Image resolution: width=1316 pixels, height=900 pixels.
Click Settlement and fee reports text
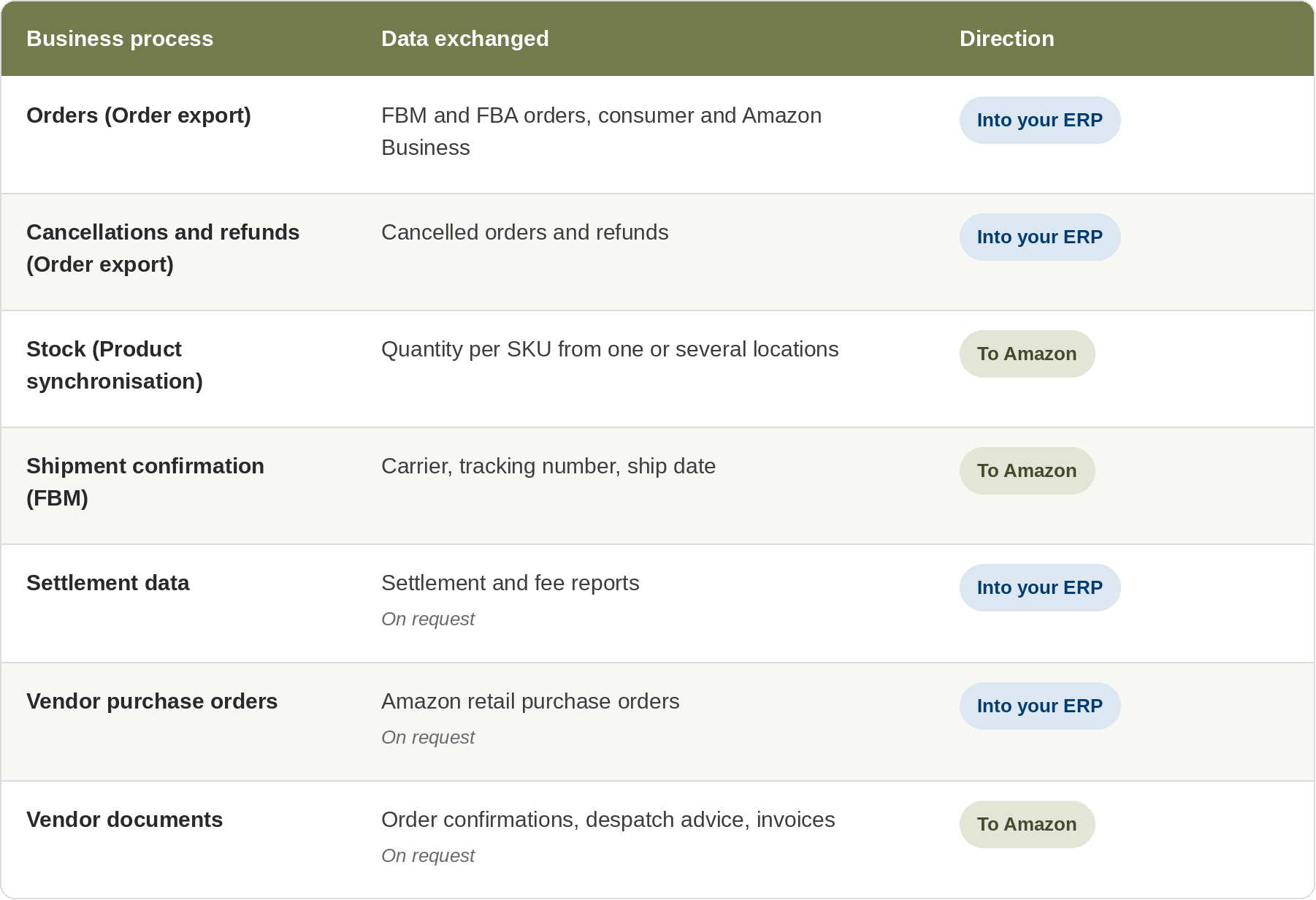click(x=510, y=583)
